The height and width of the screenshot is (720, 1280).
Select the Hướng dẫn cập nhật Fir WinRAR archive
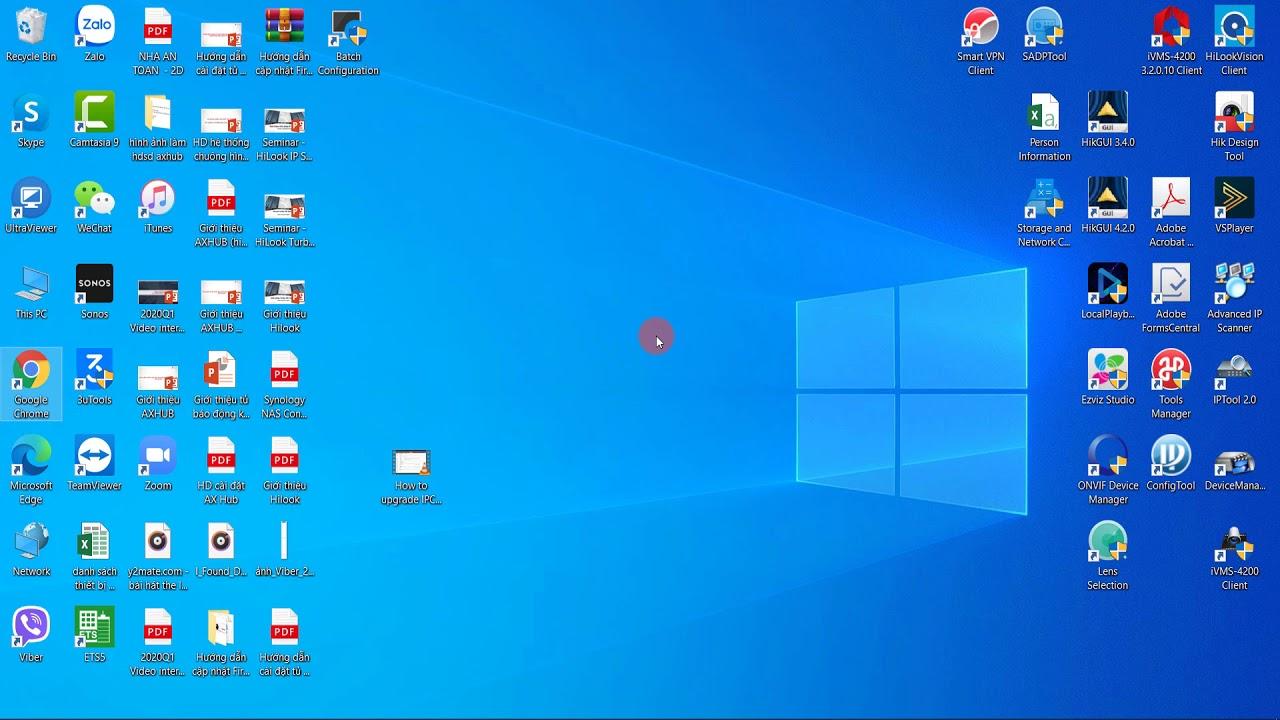[x=284, y=42]
